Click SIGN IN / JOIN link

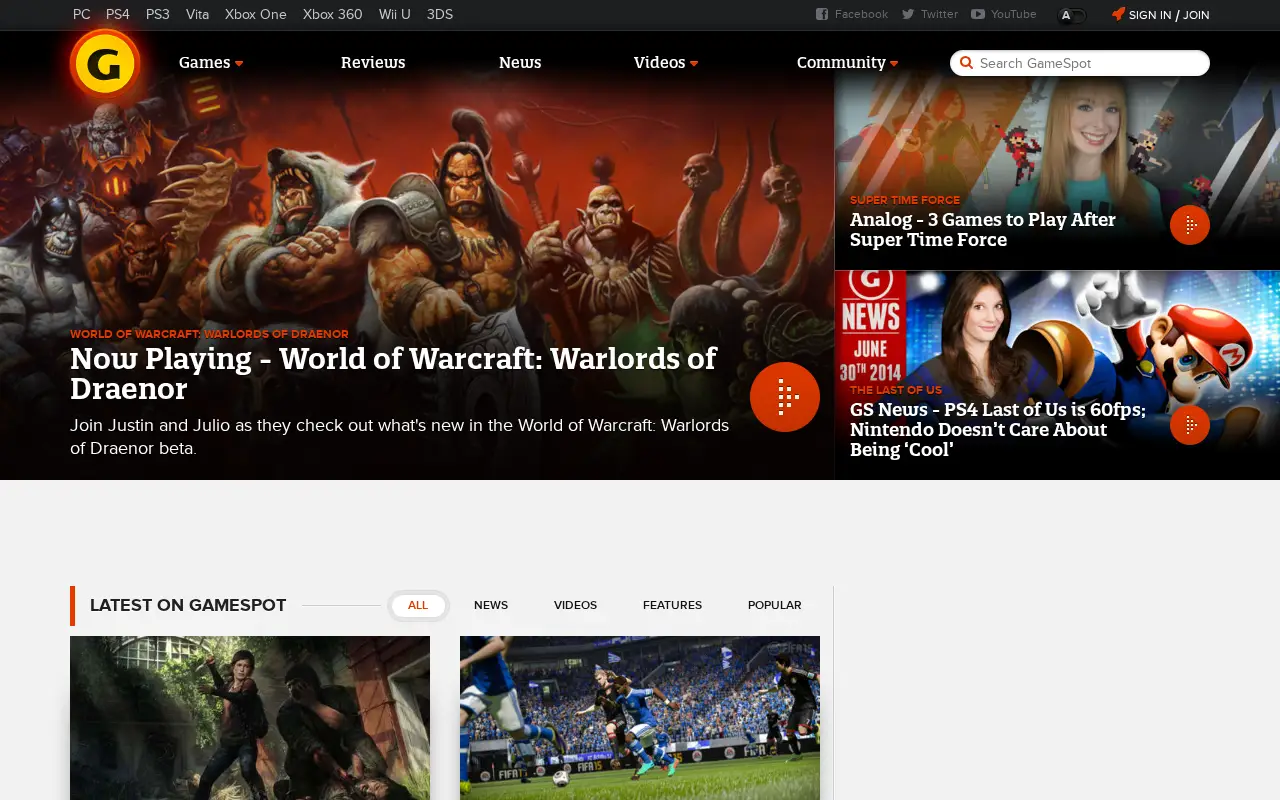[x=1169, y=15]
